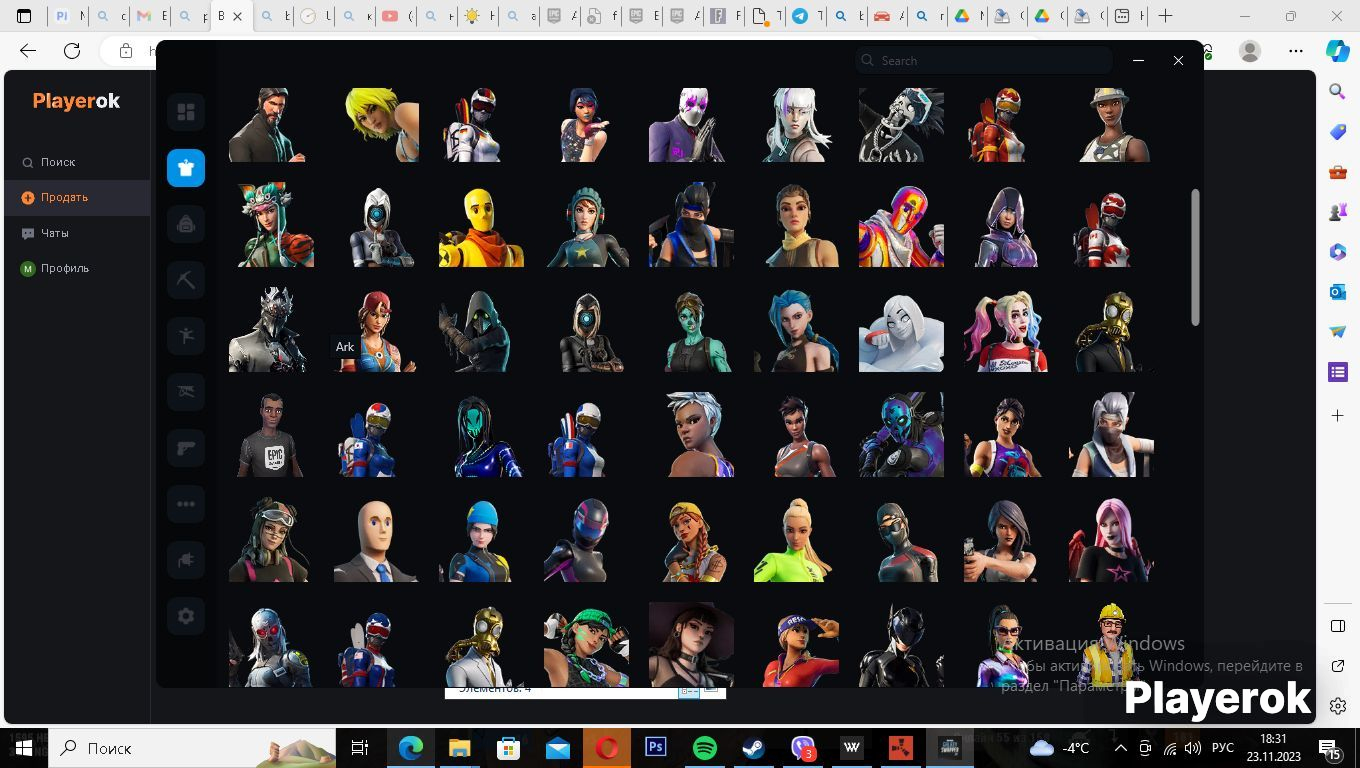This screenshot has width=1360, height=768.
Task: Open Edge settings and more menu
Action: coord(1296,51)
